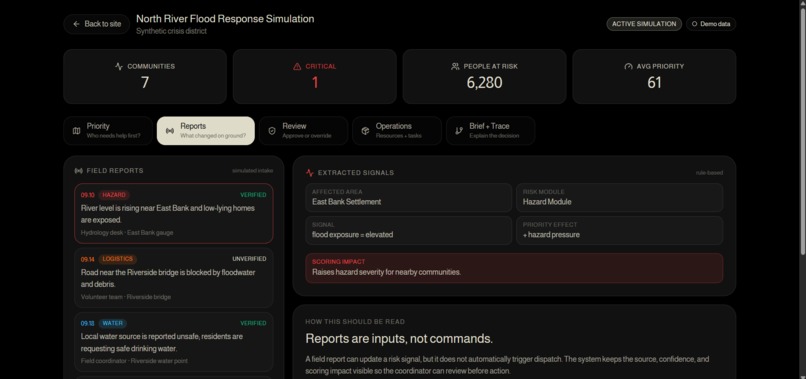Screen dimensions: 806x379
Task: Click the Brief + Trace branch icon
Action: pyautogui.click(x=459, y=131)
